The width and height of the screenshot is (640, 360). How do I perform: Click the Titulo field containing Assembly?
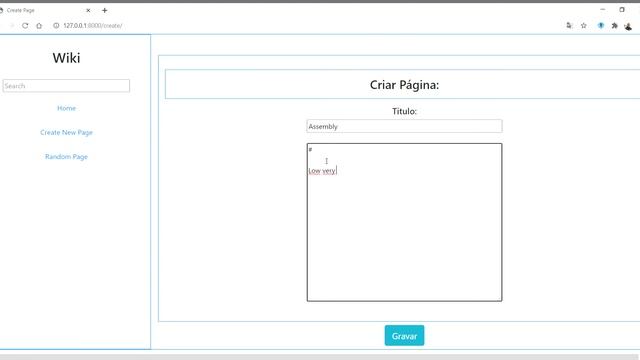coord(404,126)
